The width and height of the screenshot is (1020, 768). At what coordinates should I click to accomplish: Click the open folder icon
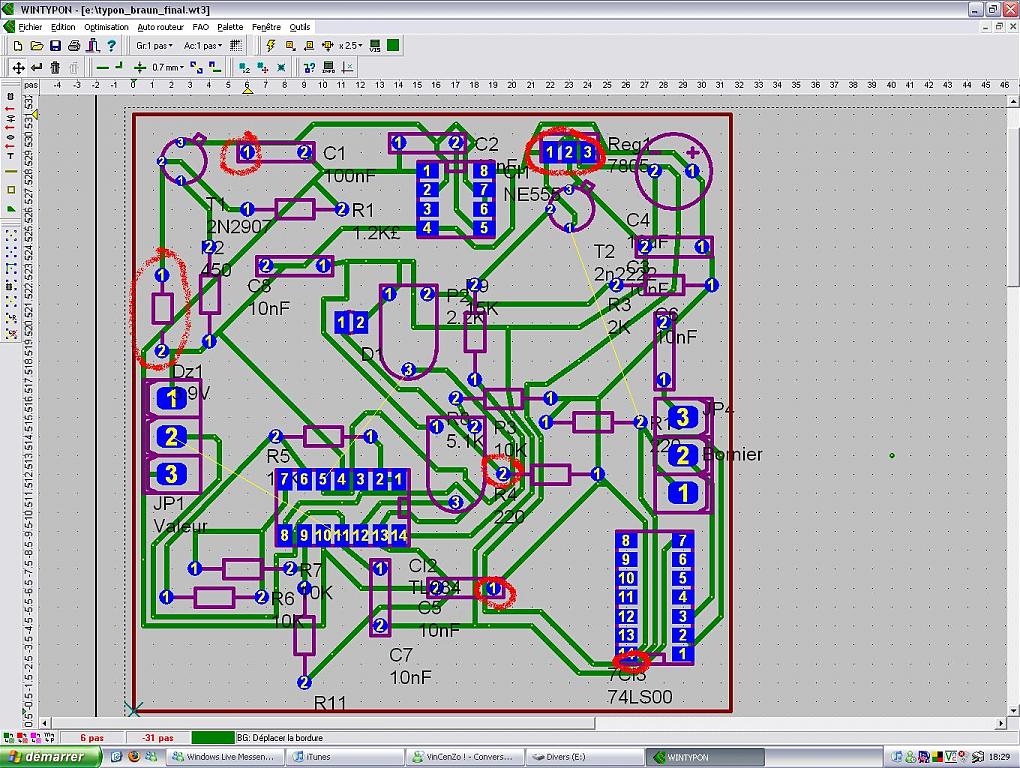coord(36,46)
